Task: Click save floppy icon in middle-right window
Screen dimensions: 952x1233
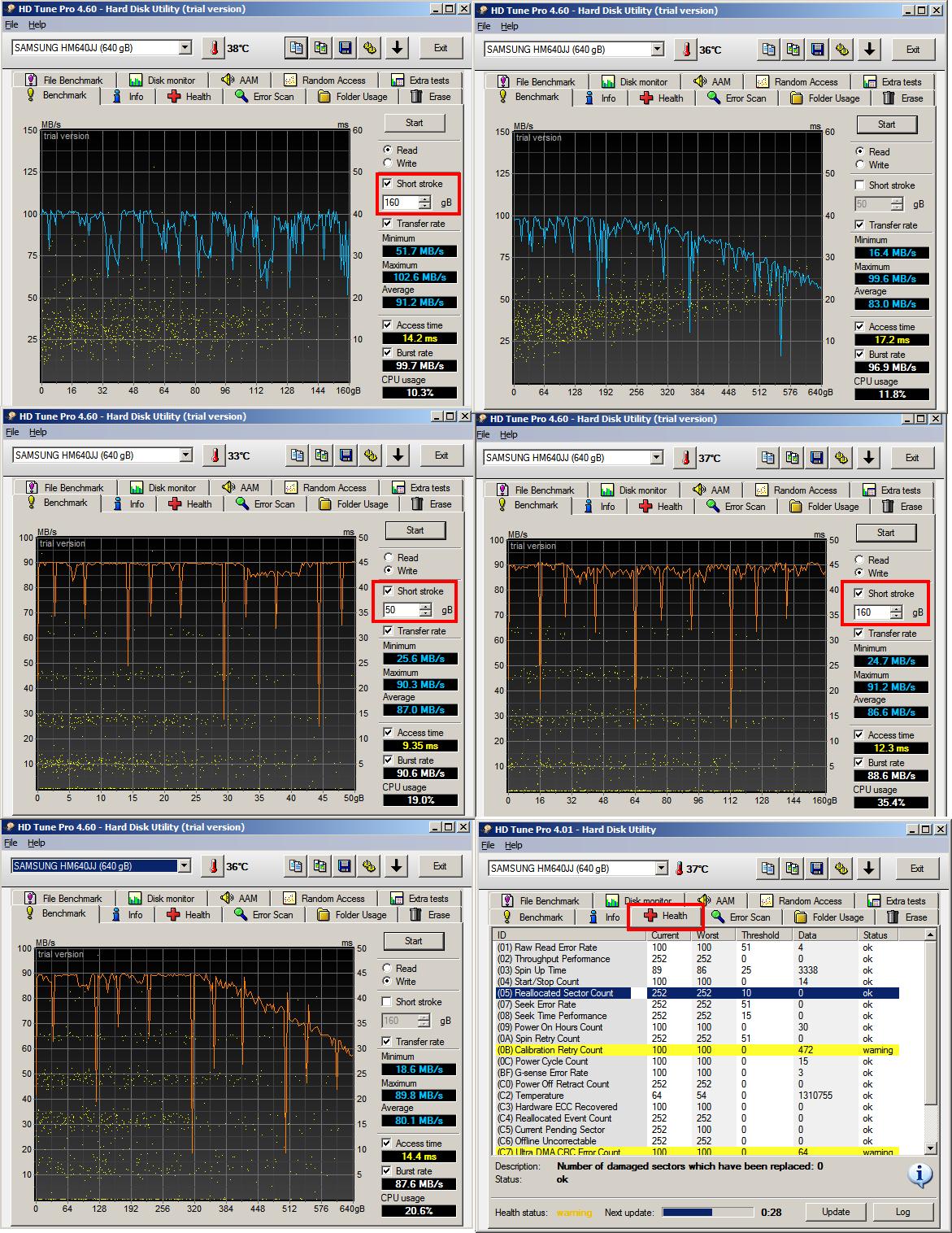Action: (817, 458)
